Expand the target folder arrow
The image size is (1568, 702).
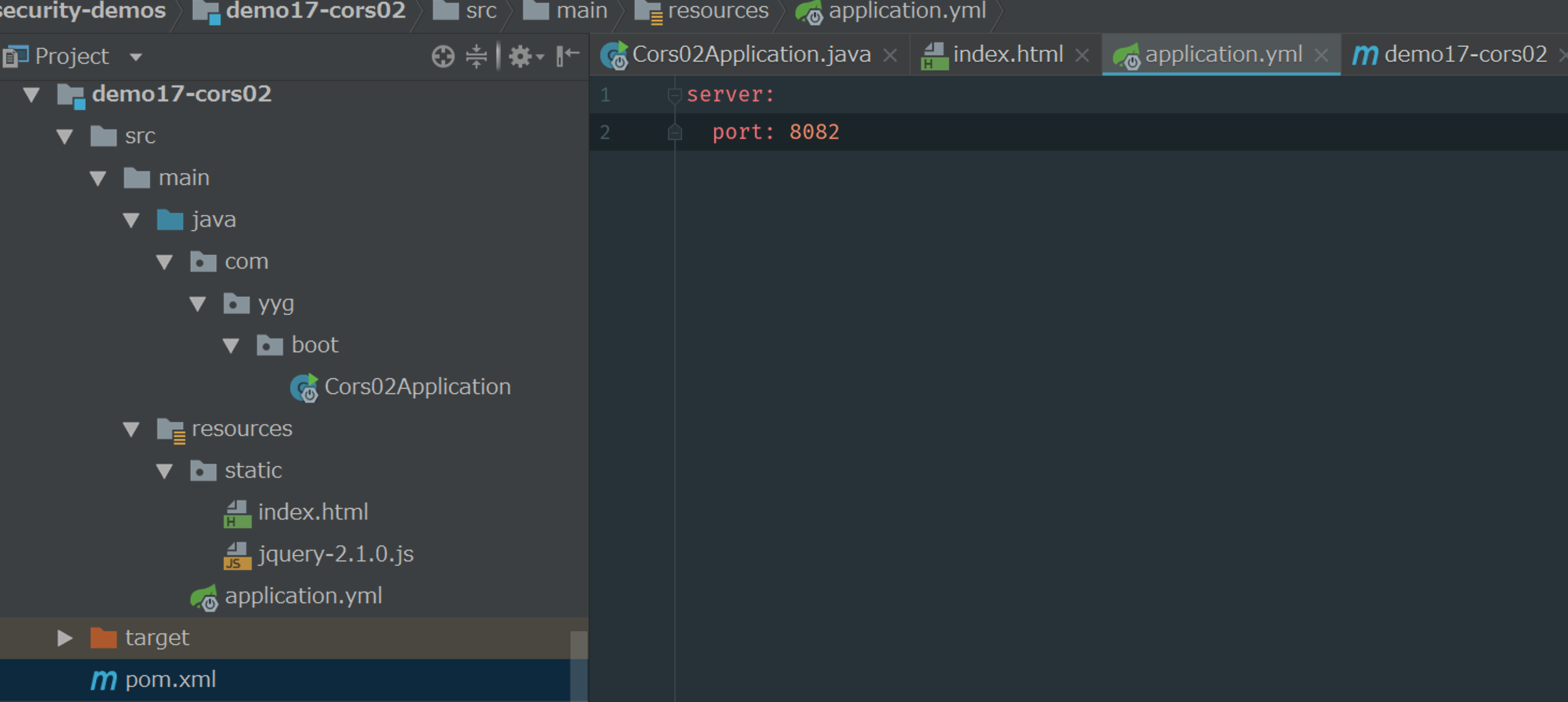click(65, 638)
